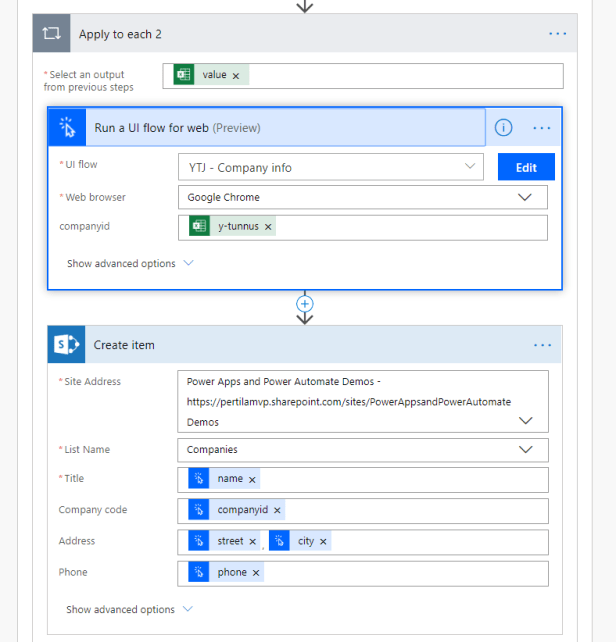Remove the city token from Address

point(323,542)
